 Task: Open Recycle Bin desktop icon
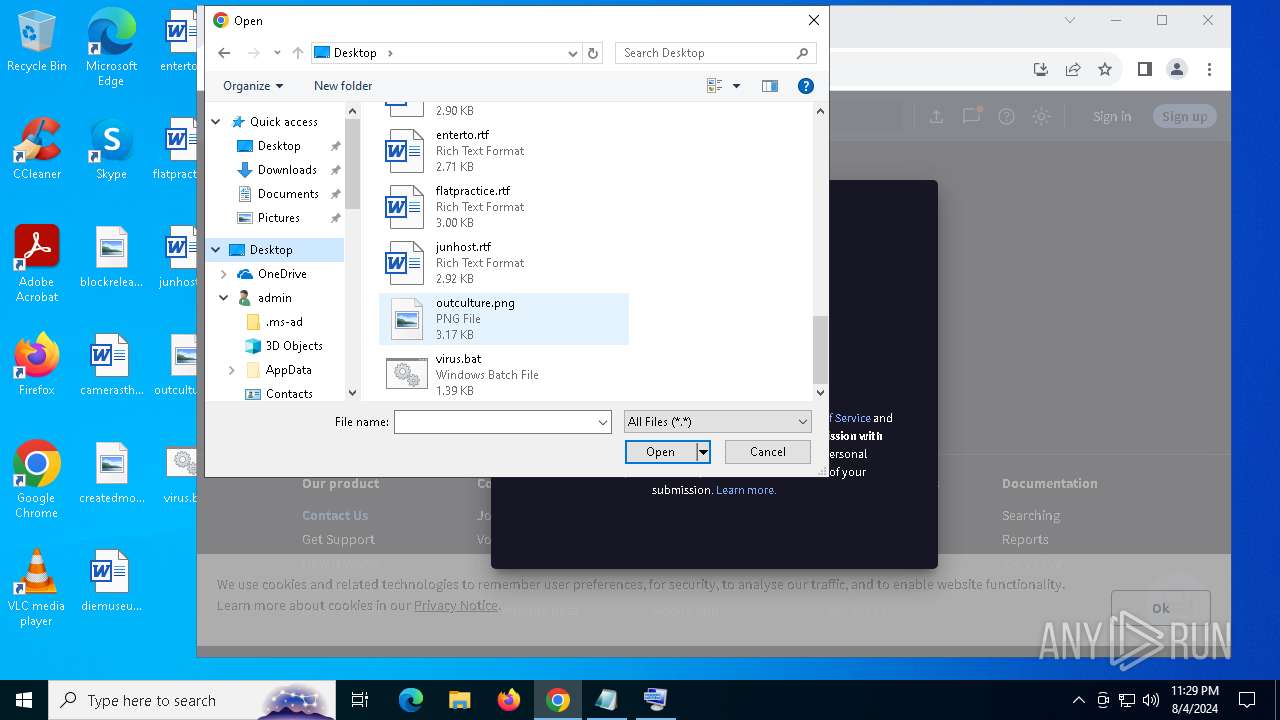(37, 41)
